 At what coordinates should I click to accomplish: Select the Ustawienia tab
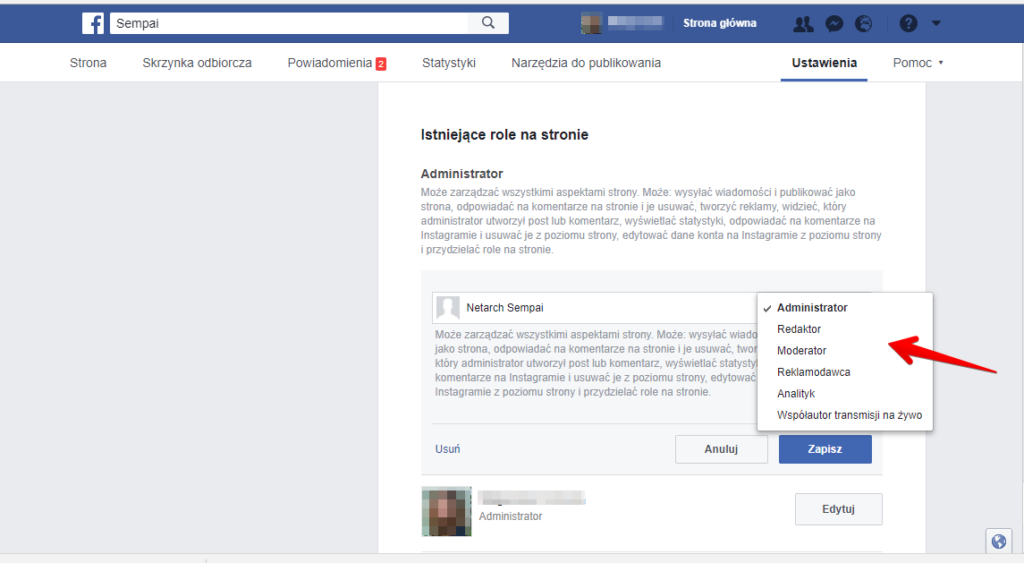click(x=824, y=63)
